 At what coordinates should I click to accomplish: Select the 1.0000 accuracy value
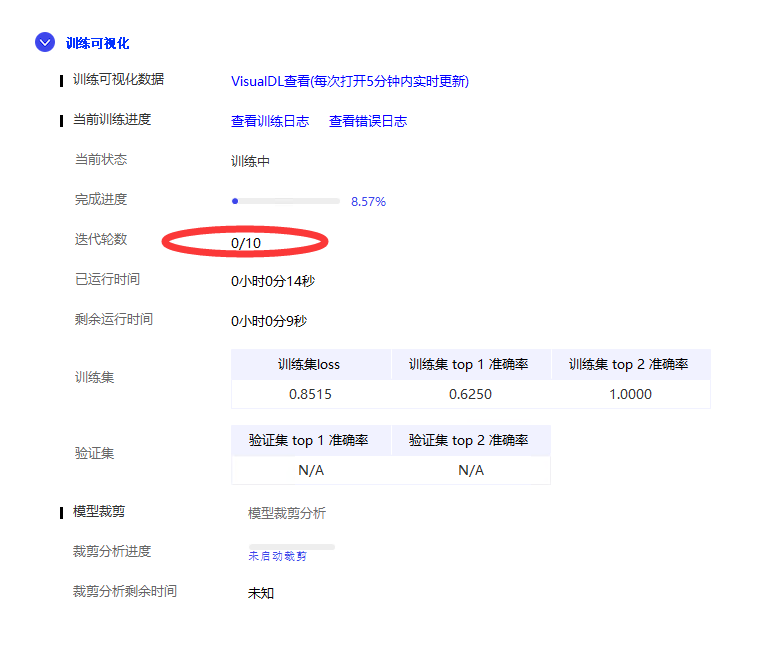coord(631,394)
